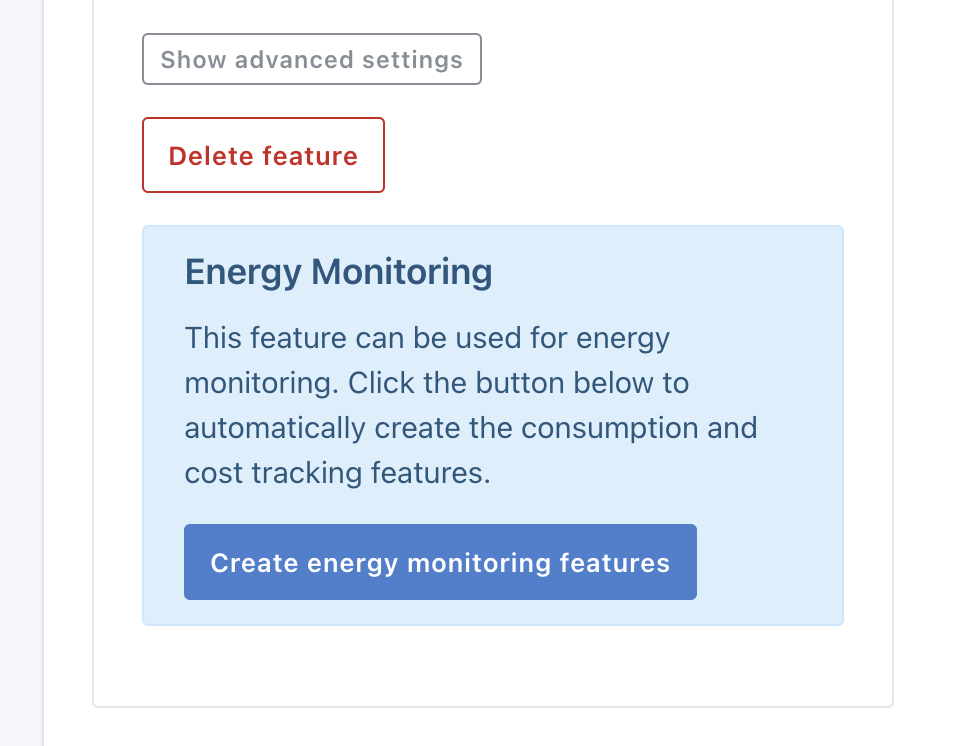This screenshot has height=746, width=966.
Task: Remove this feature via Delete feature
Action: coord(263,155)
